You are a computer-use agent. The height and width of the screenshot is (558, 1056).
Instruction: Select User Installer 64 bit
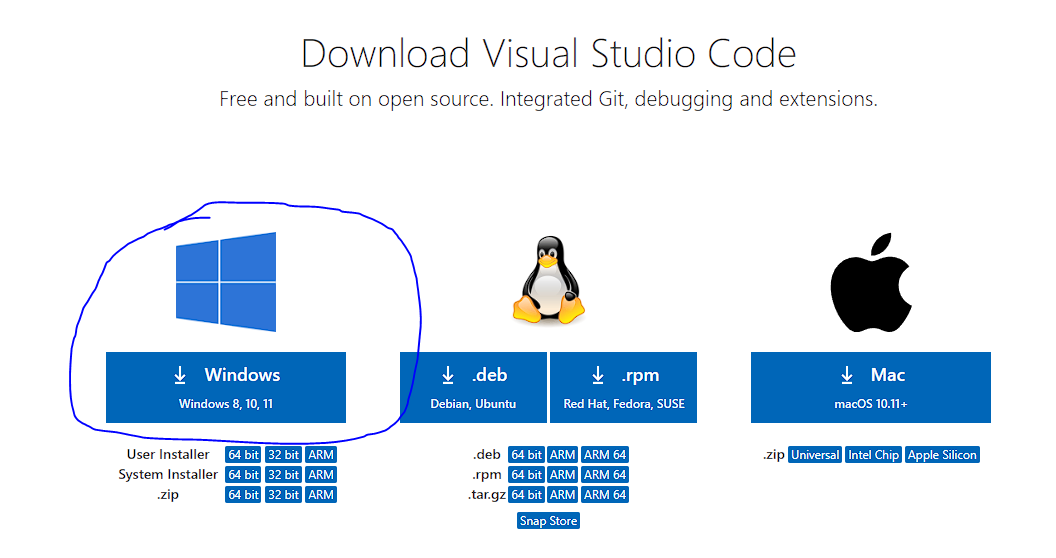243,455
